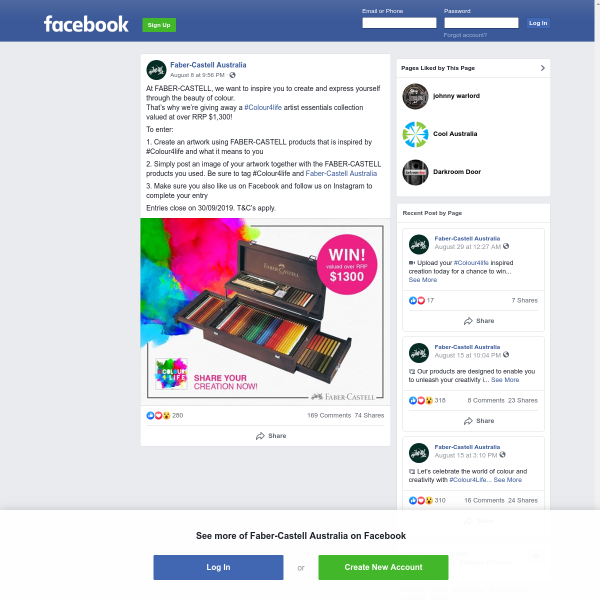Expand August 29 post with See More
600x600 pixels.
click(x=422, y=280)
